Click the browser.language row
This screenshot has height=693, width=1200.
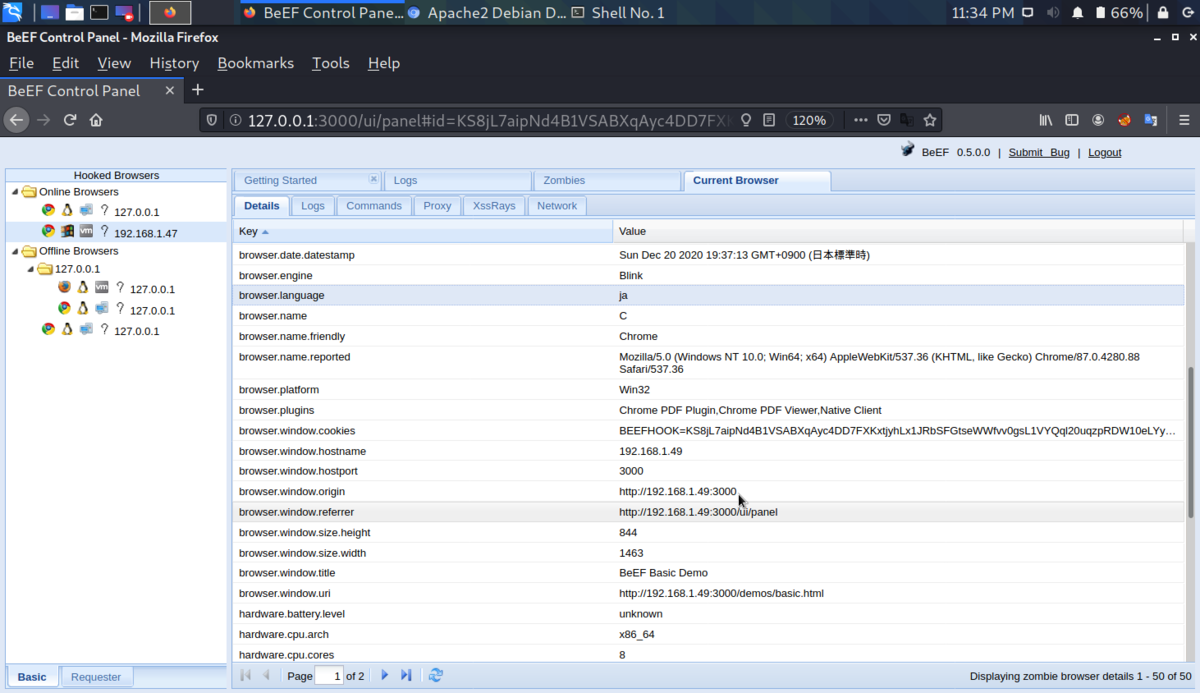708,295
